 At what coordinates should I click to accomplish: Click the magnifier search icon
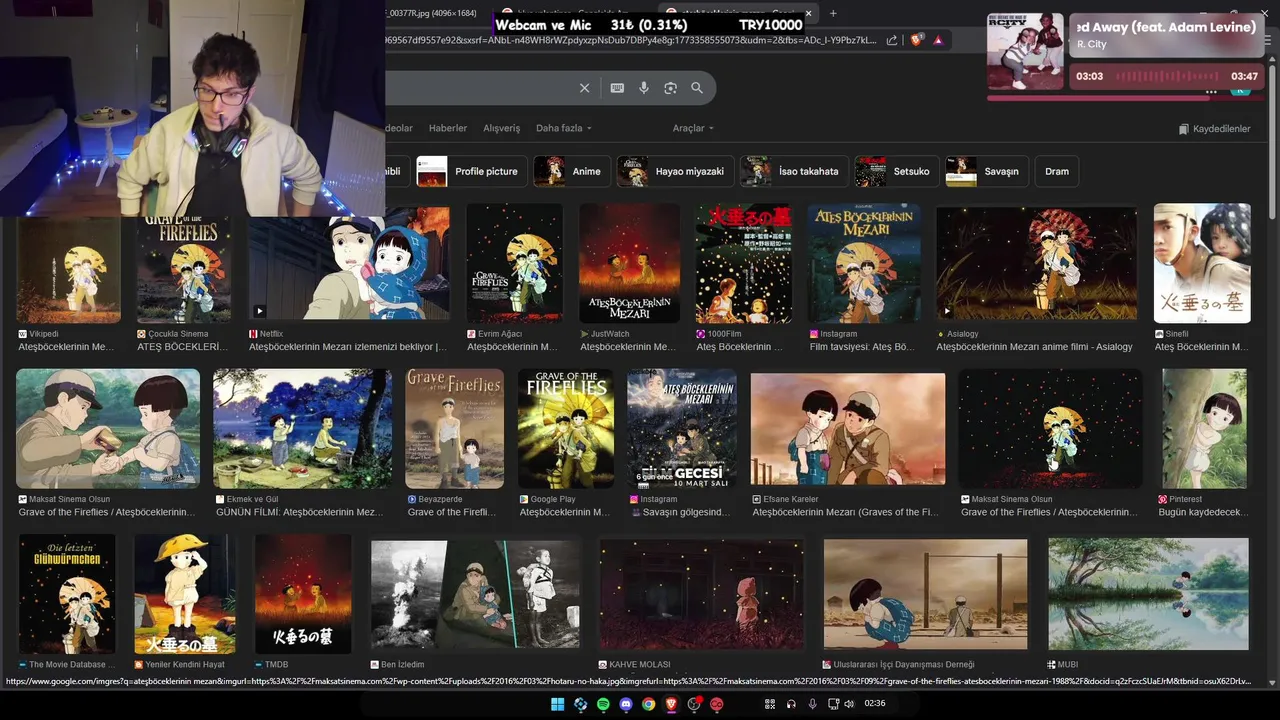click(697, 88)
